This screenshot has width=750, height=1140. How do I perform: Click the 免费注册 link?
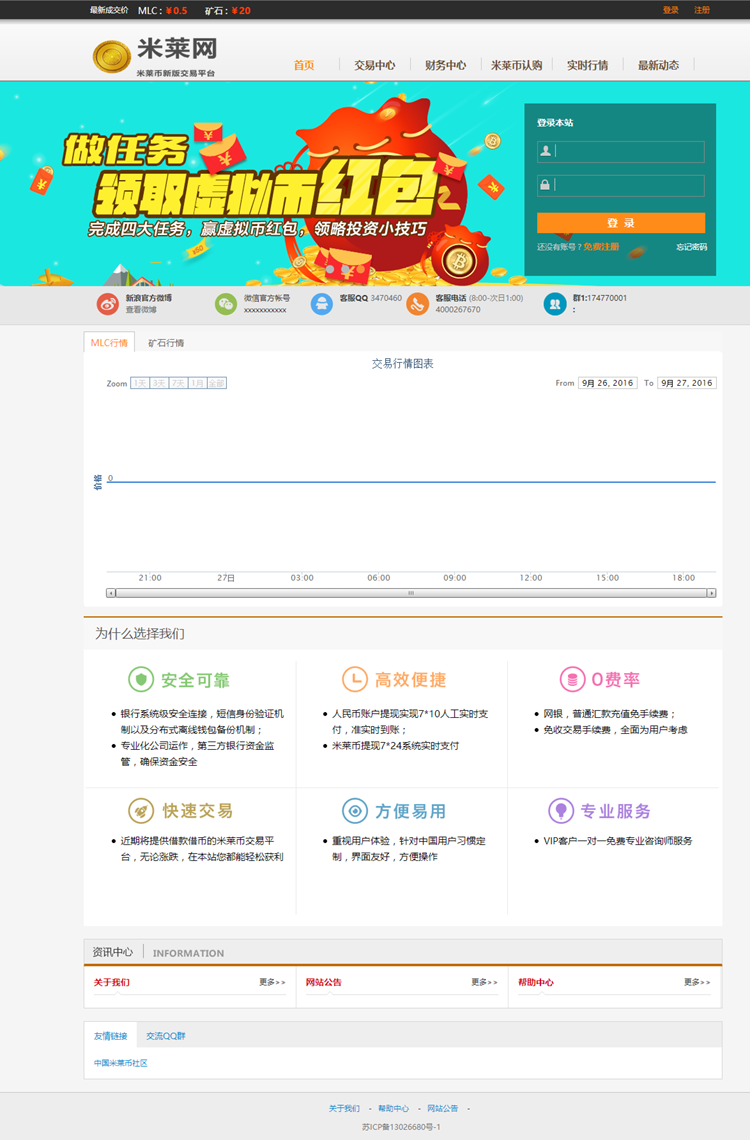coord(601,247)
